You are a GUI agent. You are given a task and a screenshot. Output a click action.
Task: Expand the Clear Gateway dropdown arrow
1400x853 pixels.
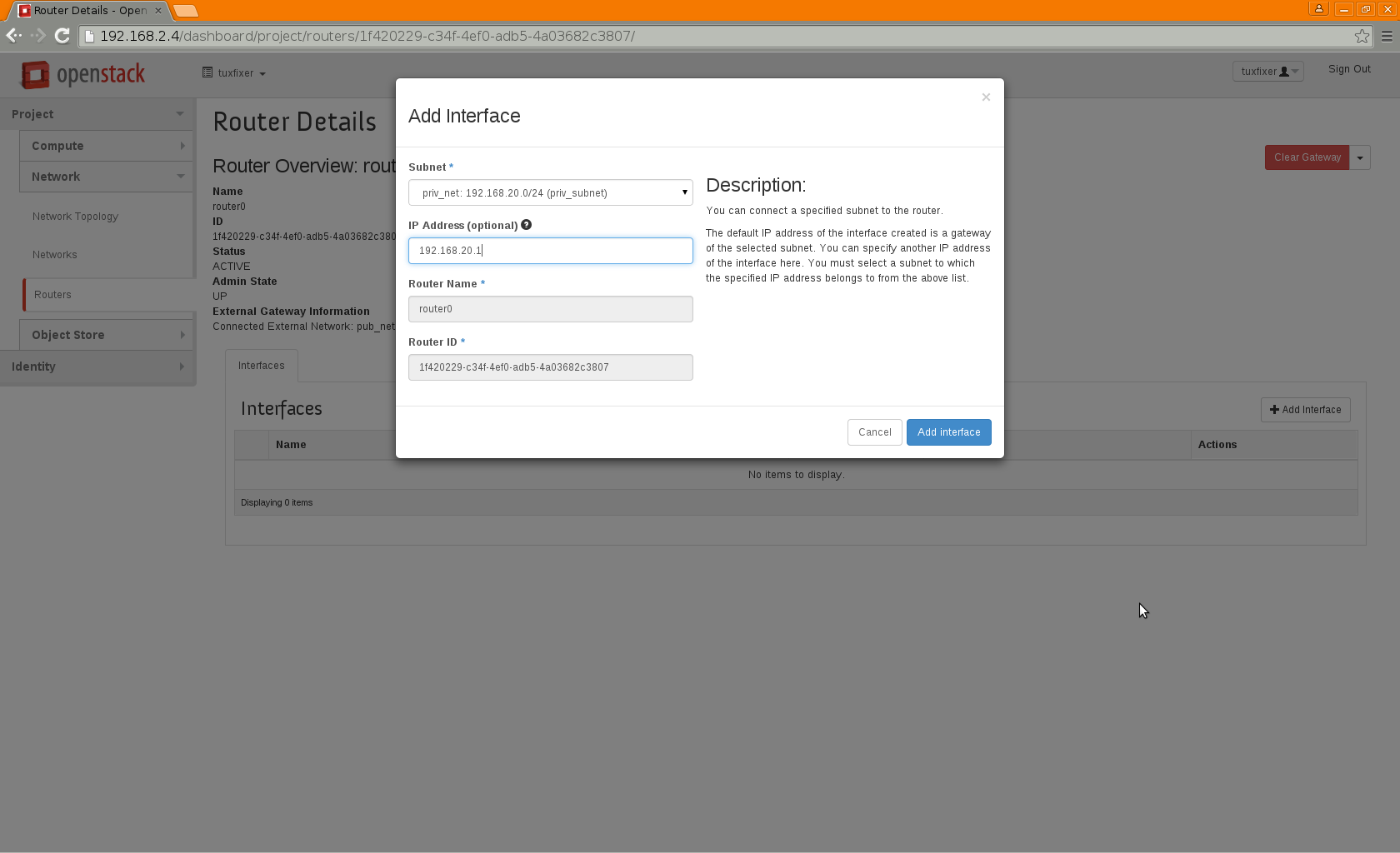(x=1360, y=157)
